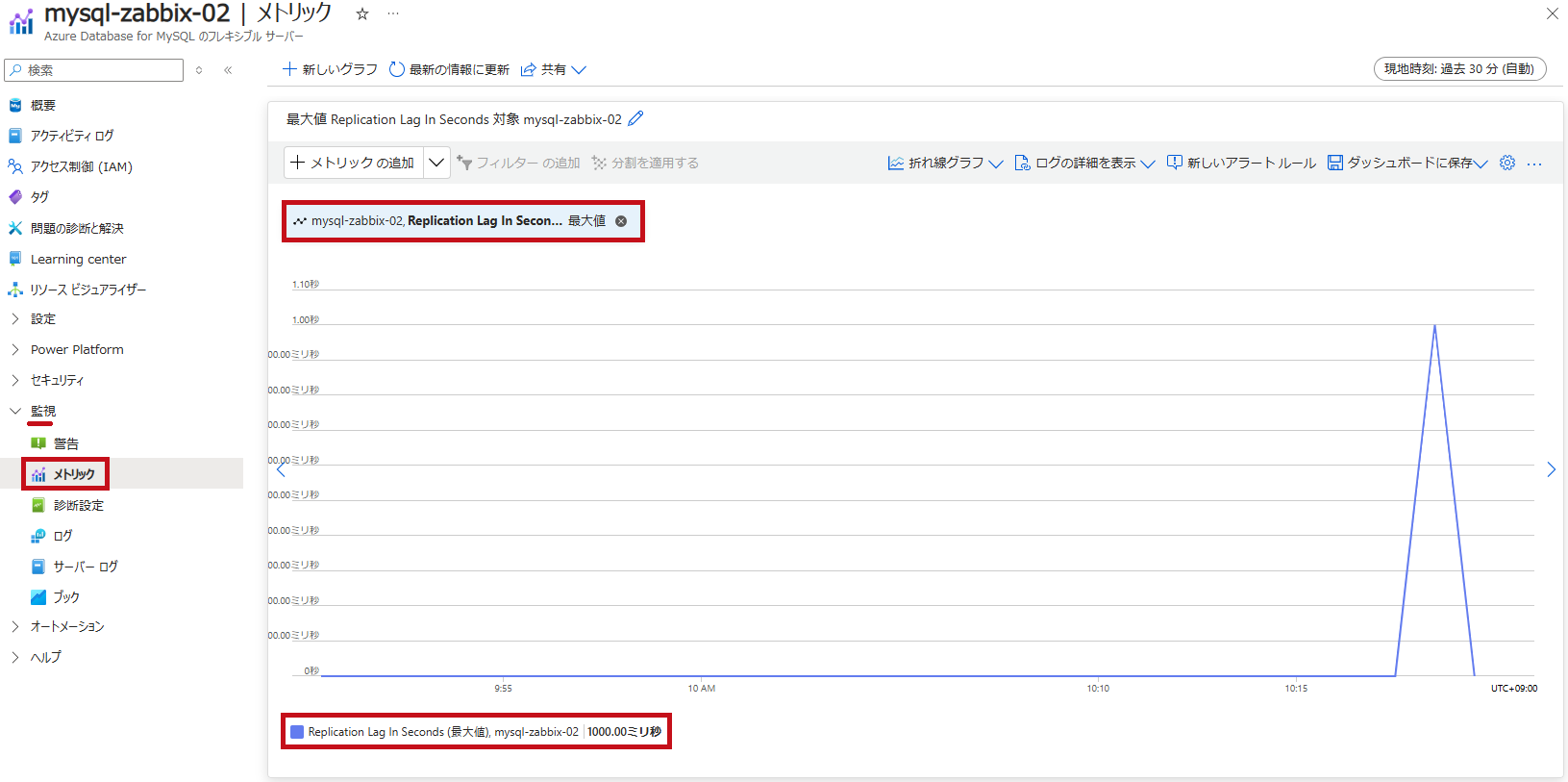Image resolution: width=1568 pixels, height=782 pixels.
Task: Open the time range picker 過去 30 分
Action: pyautogui.click(x=1459, y=69)
